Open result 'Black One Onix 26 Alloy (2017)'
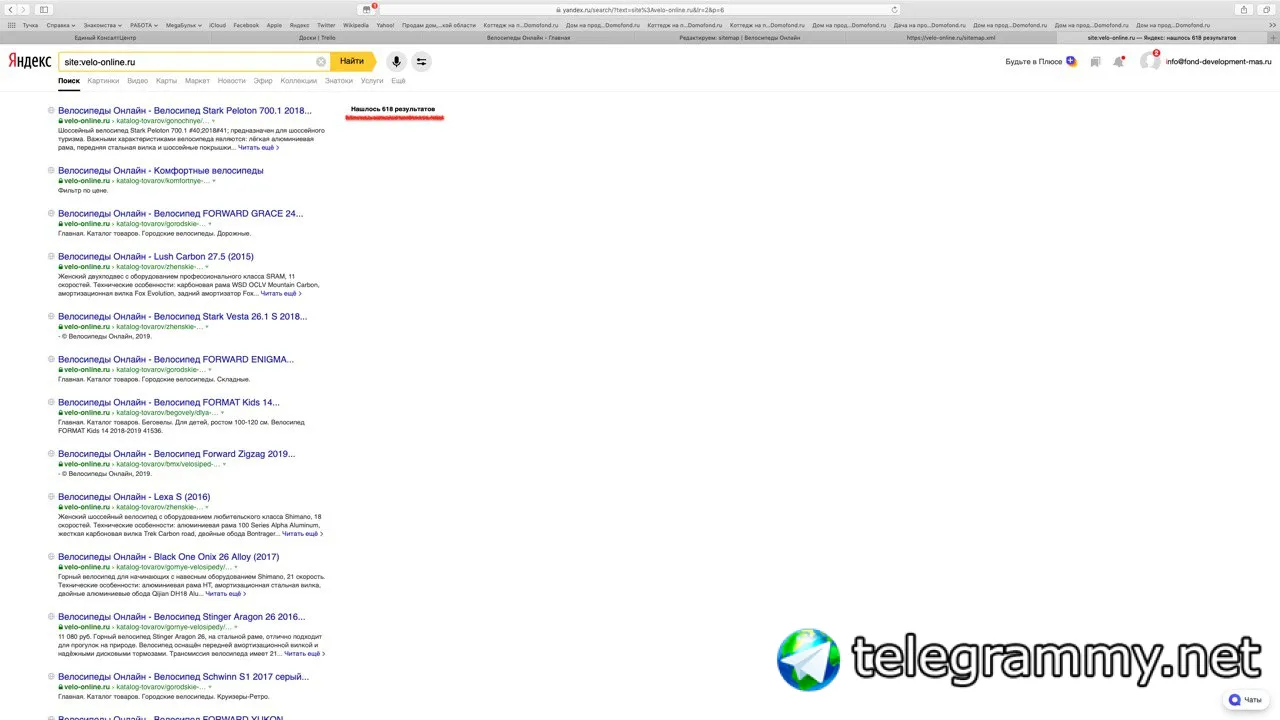 click(x=169, y=556)
